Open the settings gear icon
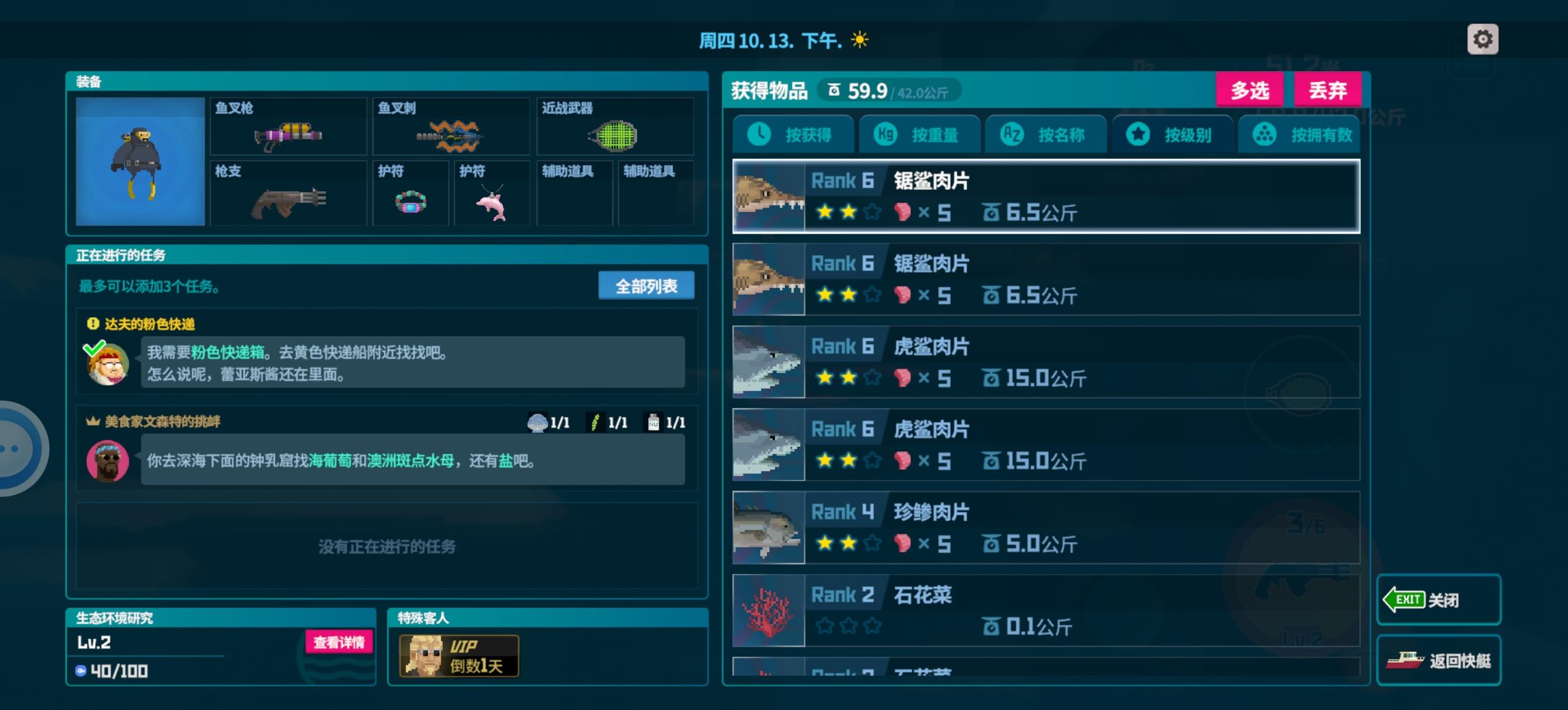1568x710 pixels. 1482,40
